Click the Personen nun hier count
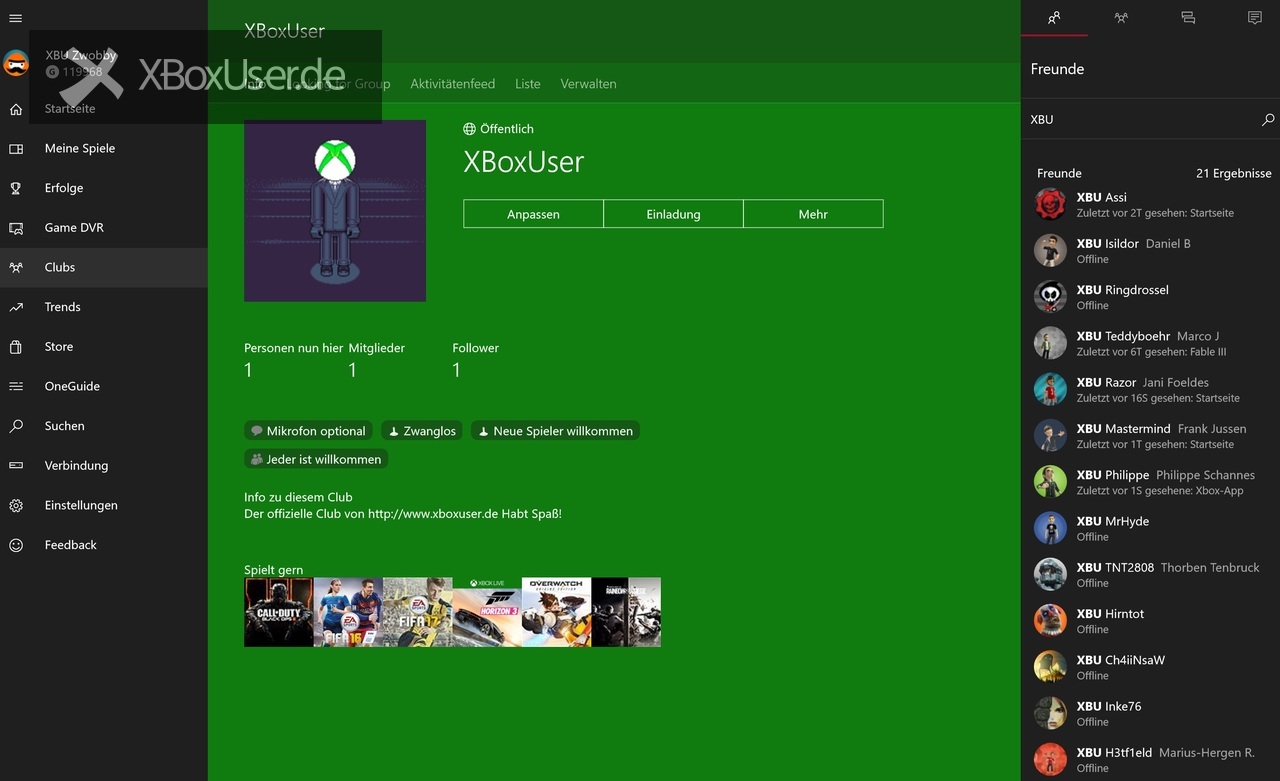The height and width of the screenshot is (781, 1280). pyautogui.click(x=249, y=371)
